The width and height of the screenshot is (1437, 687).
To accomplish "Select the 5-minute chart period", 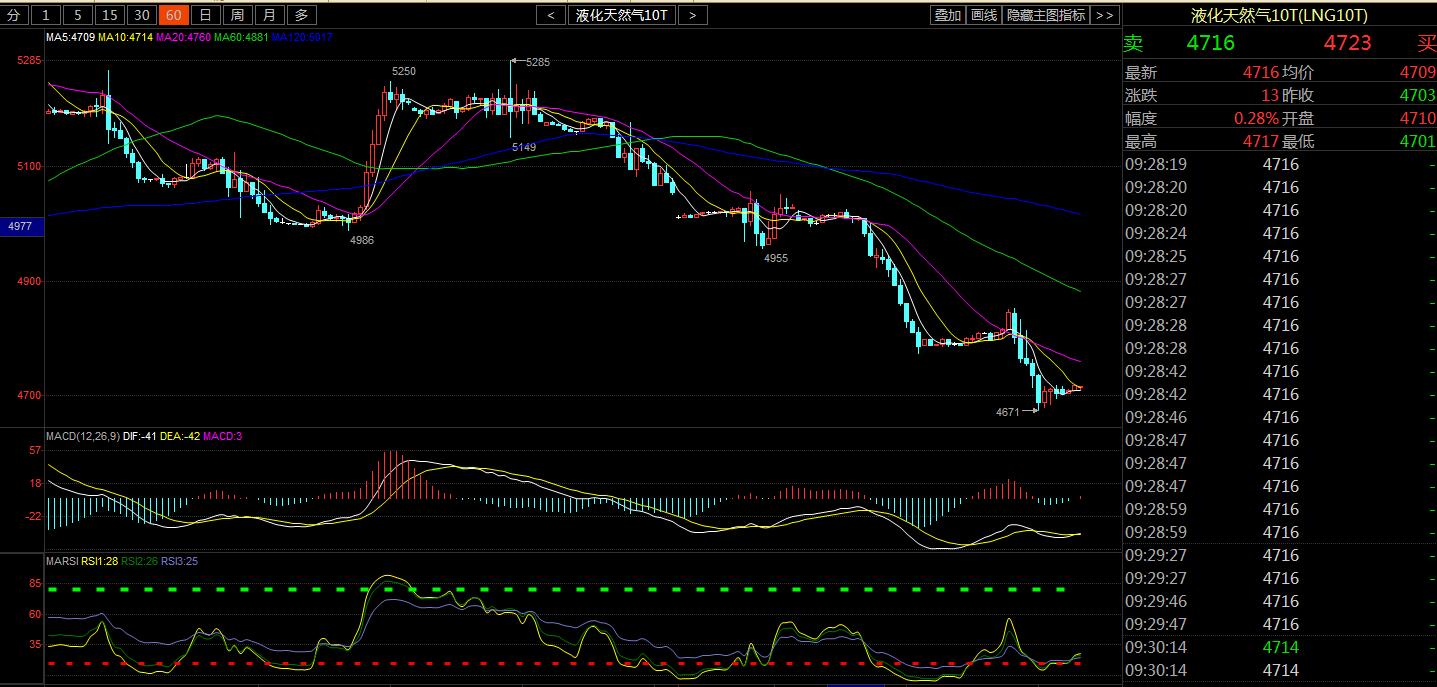I will point(78,14).
